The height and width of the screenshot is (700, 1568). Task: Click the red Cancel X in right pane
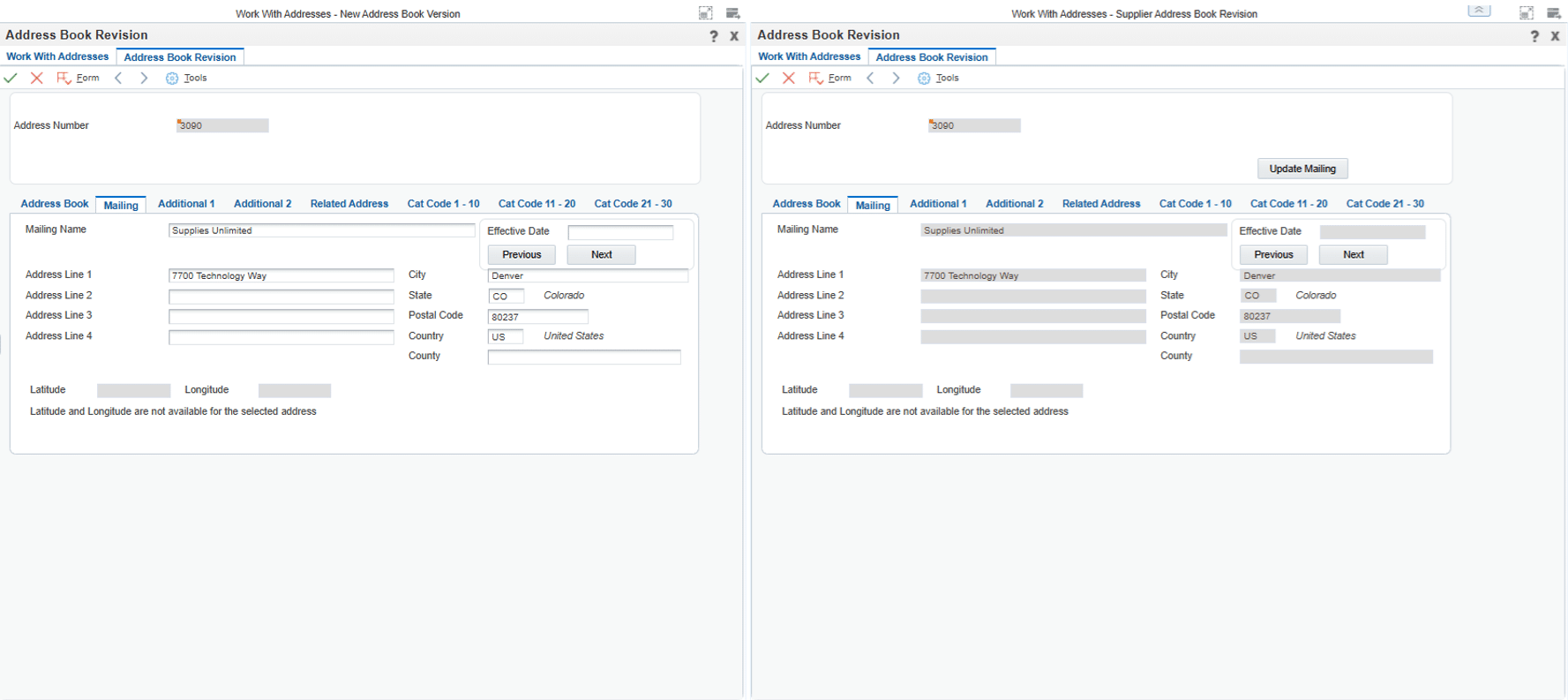point(789,79)
